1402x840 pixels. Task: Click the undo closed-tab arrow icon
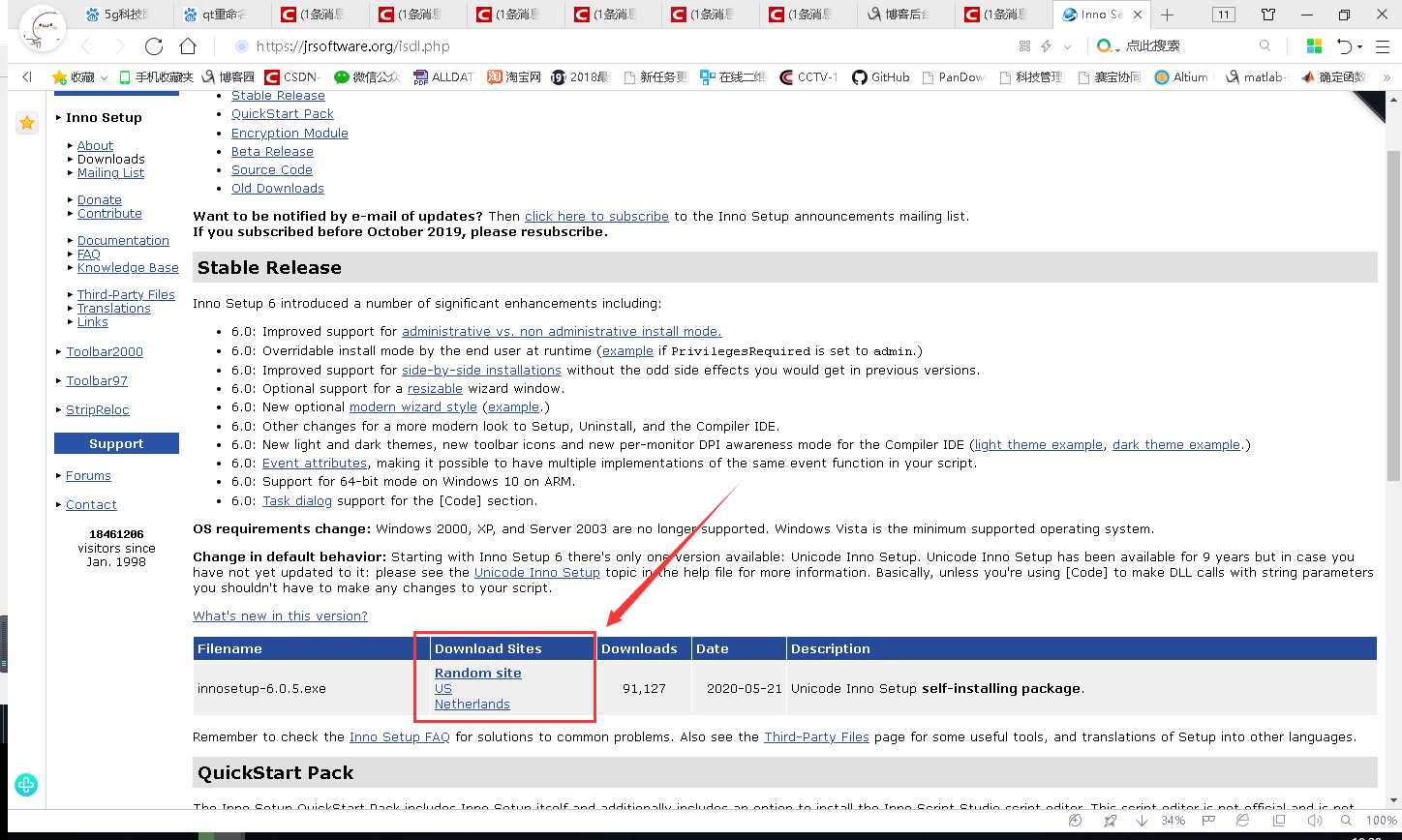[x=1344, y=45]
